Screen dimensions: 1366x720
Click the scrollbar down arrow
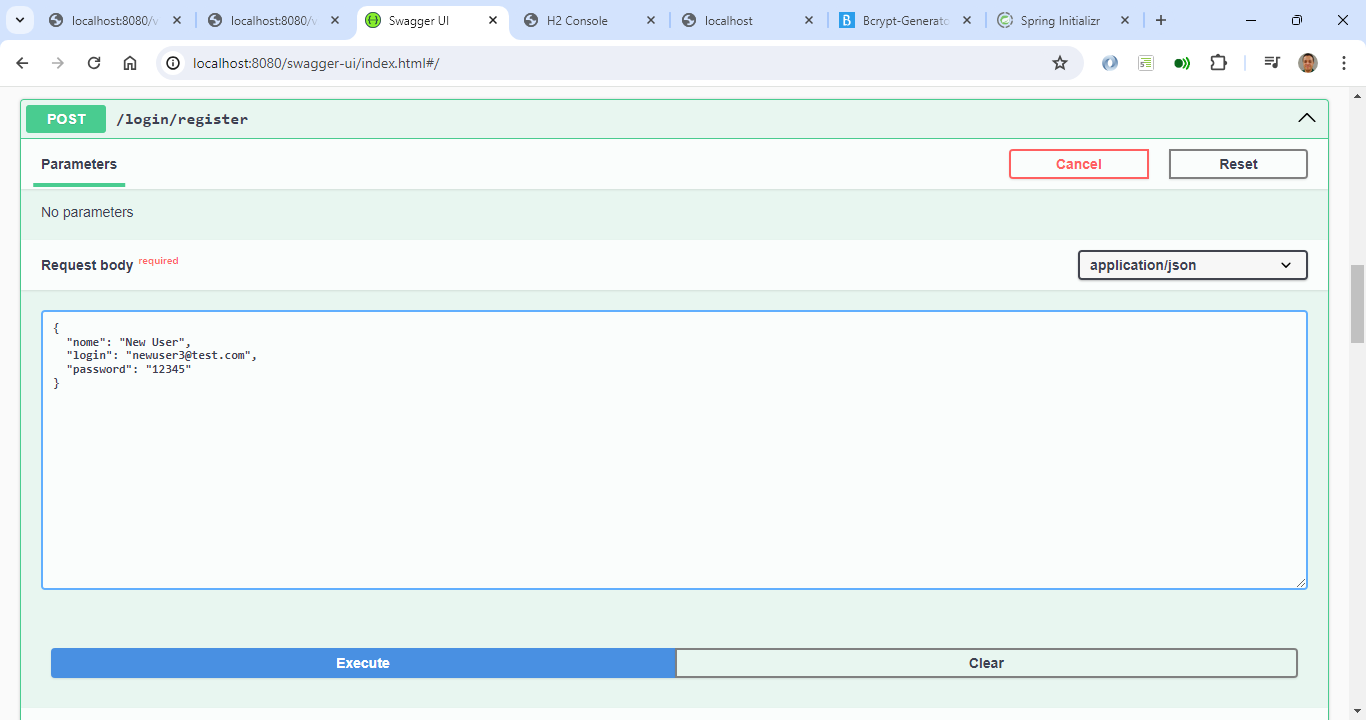pos(1357,712)
